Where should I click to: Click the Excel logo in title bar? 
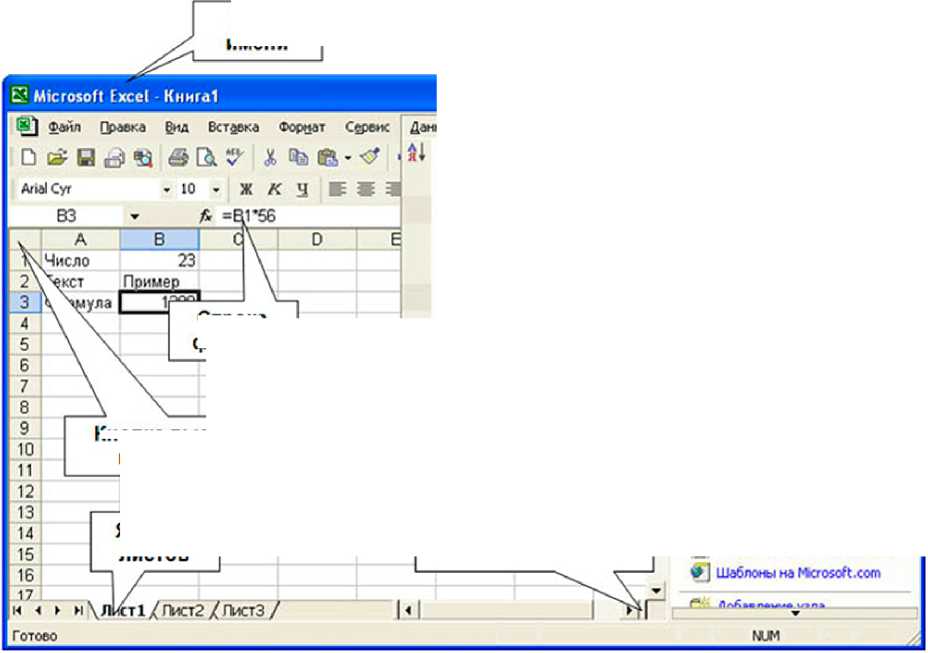coord(20,95)
